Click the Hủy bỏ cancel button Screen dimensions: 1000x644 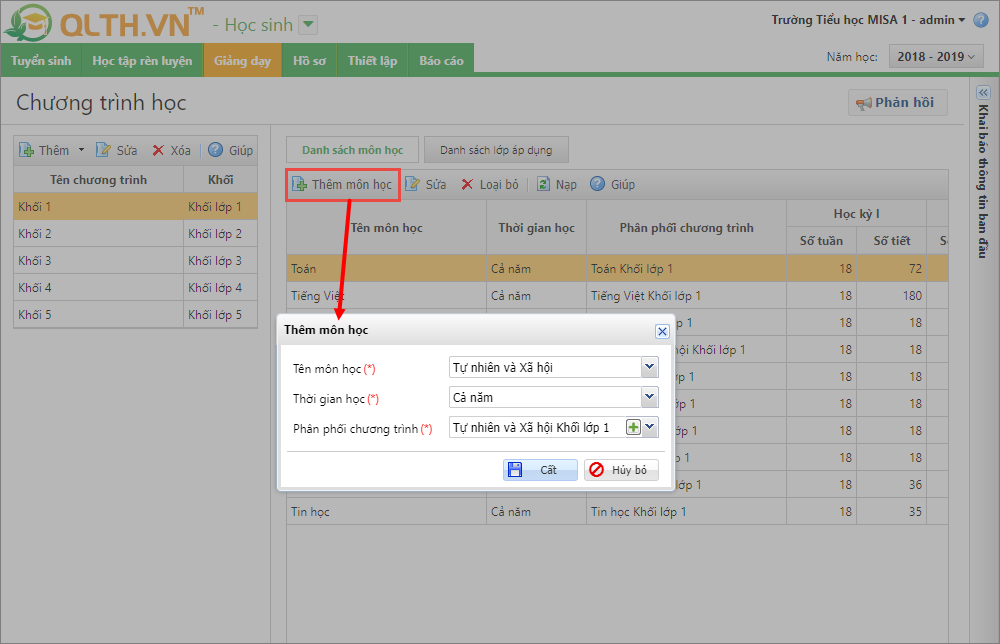[x=621, y=470]
